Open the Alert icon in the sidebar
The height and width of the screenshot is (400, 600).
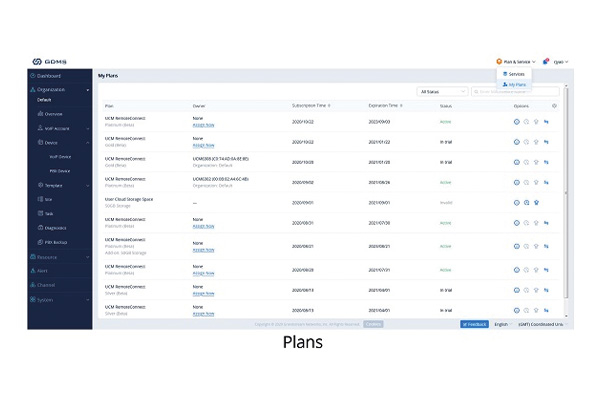[33, 271]
